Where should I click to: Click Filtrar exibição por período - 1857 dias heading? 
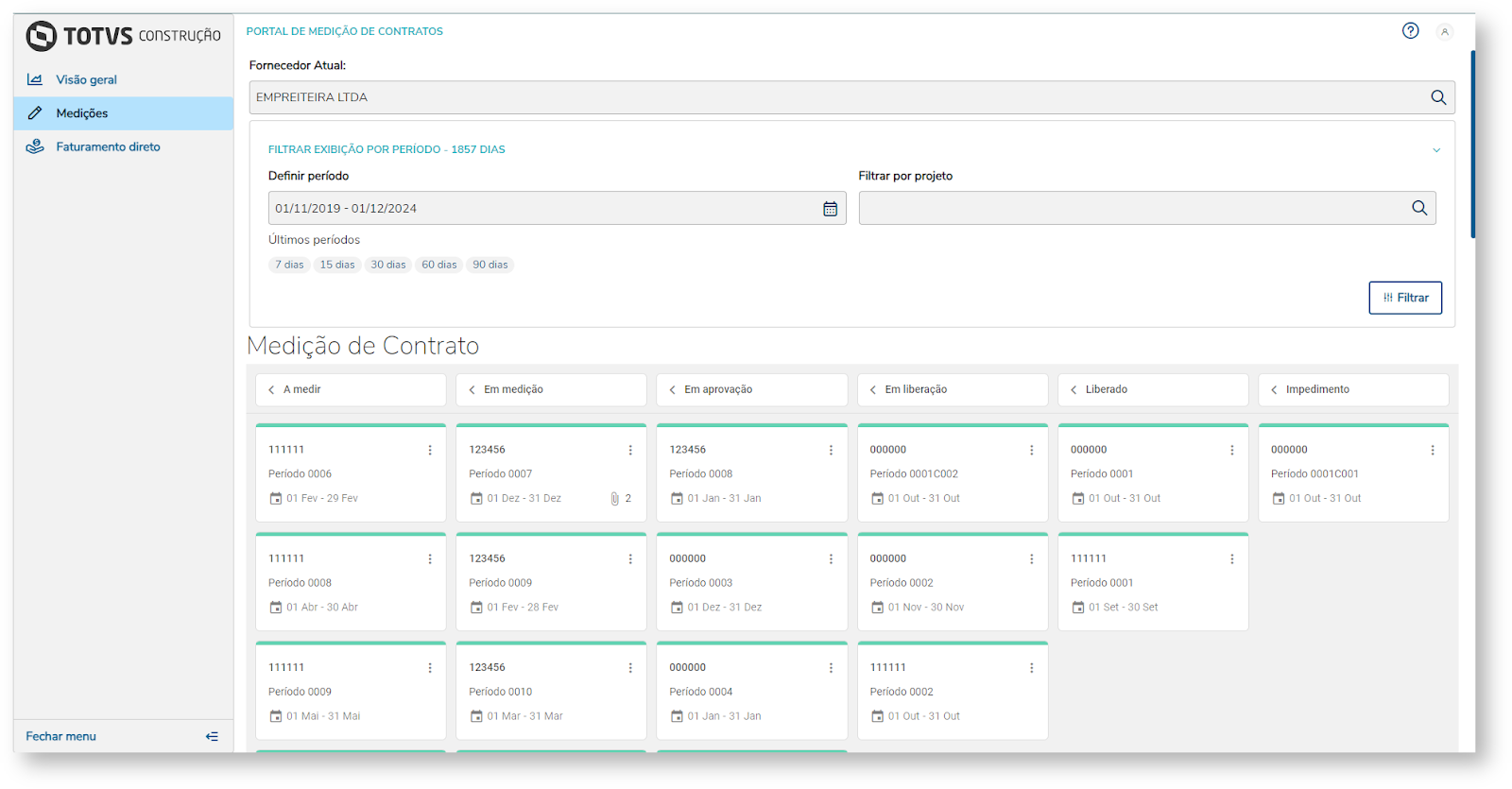[387, 150]
